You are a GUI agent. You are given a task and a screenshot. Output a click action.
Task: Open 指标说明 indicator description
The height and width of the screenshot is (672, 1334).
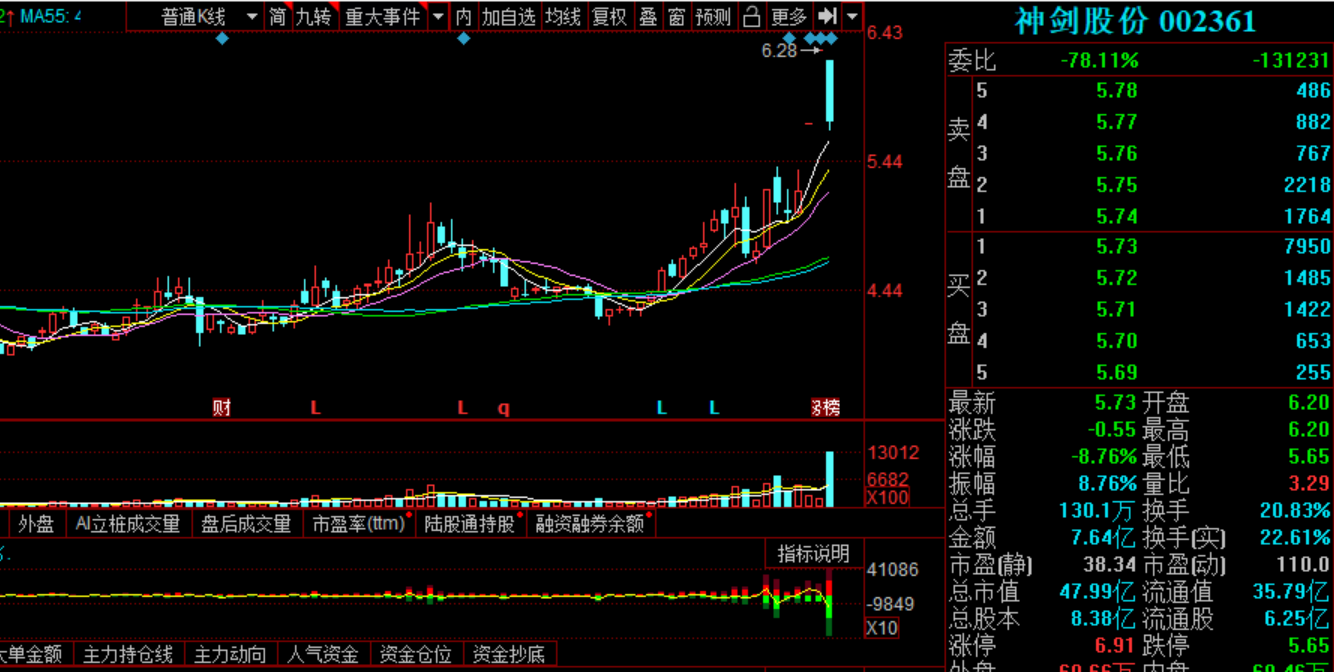point(813,553)
